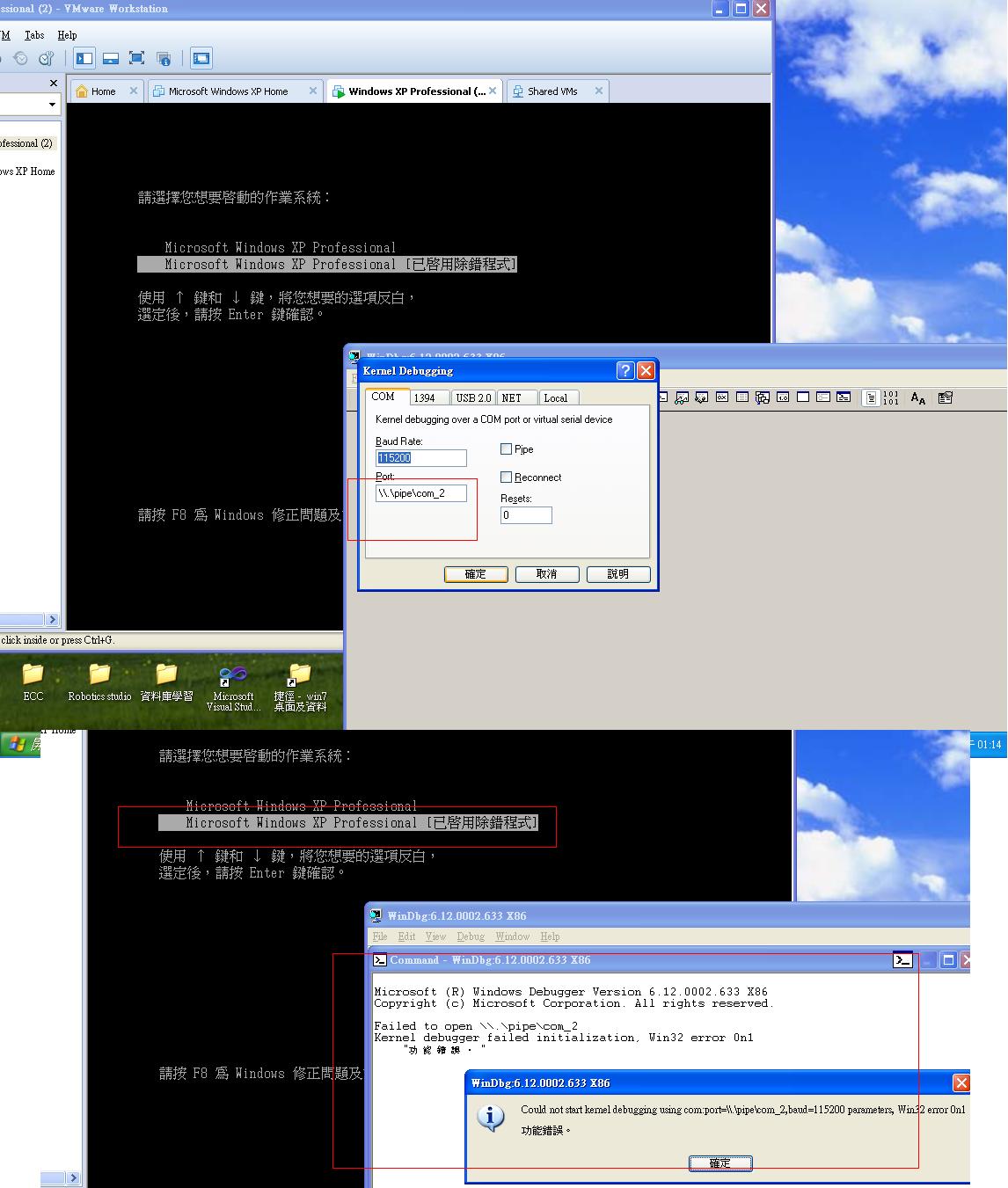Close the Home tab
Image resolution: width=1008 pixels, height=1188 pixels.
[x=134, y=91]
